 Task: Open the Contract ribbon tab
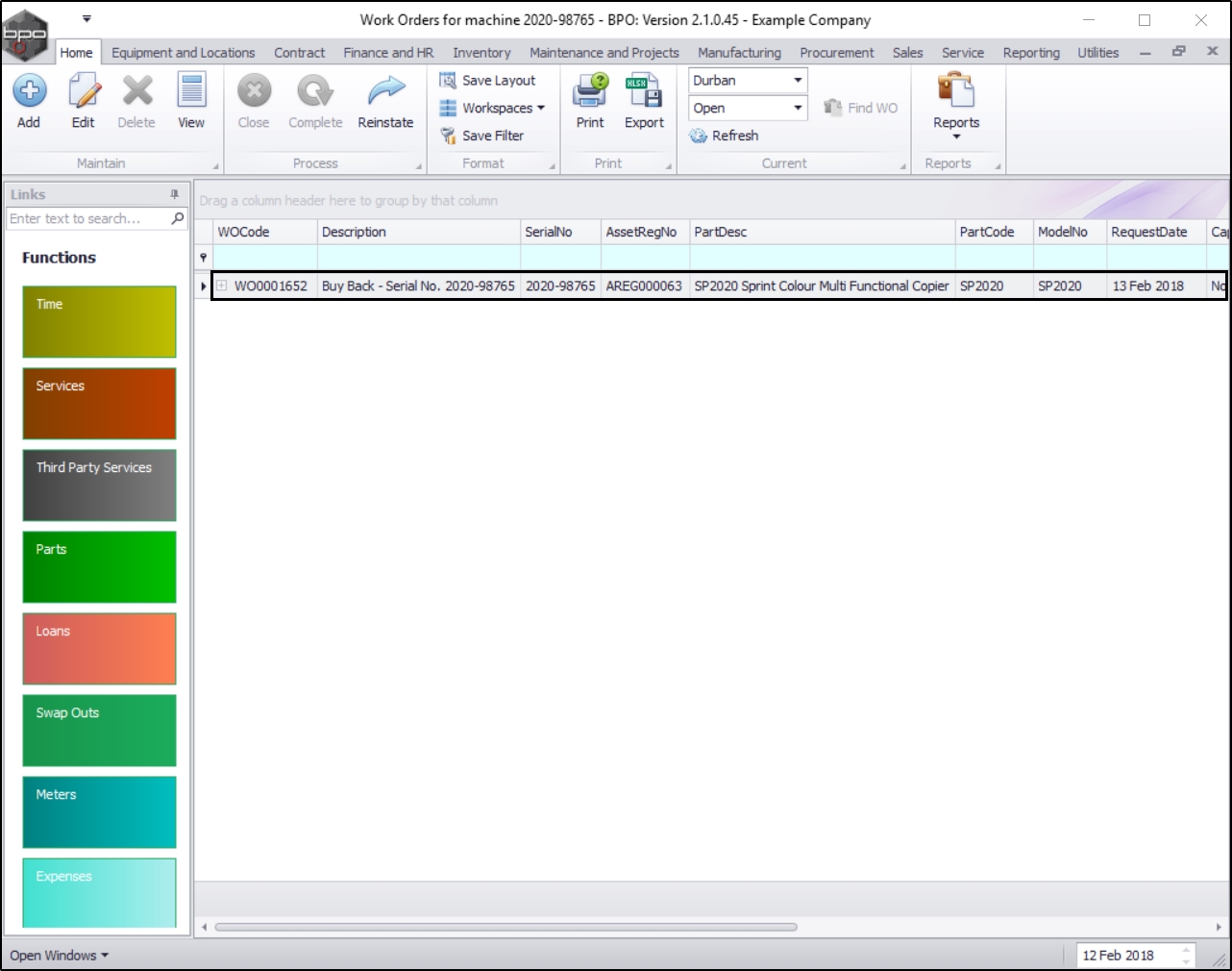(300, 53)
